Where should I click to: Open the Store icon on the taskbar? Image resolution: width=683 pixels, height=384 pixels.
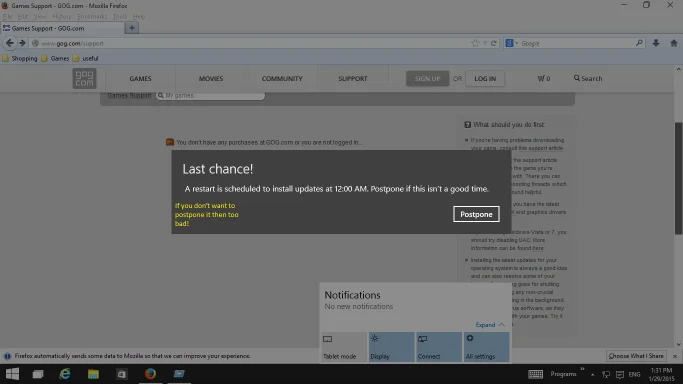pos(122,374)
